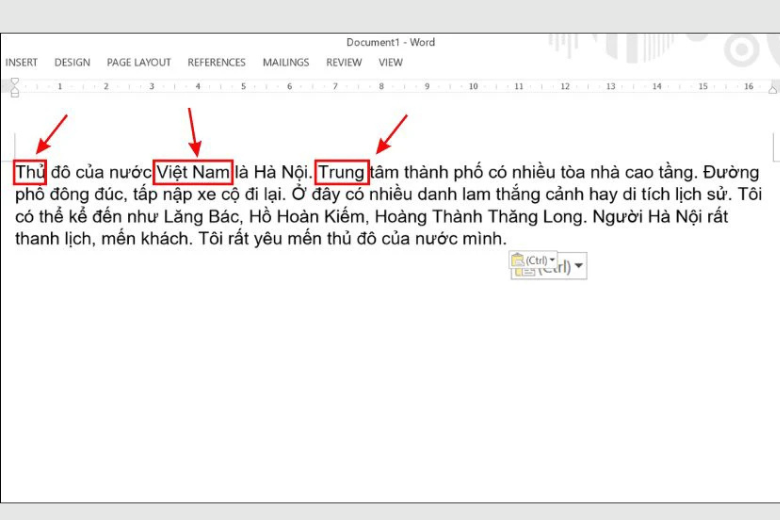This screenshot has height=520, width=780.
Task: Click on "Hồ Hoàn Kiếm" in the text
Action: 307,217
